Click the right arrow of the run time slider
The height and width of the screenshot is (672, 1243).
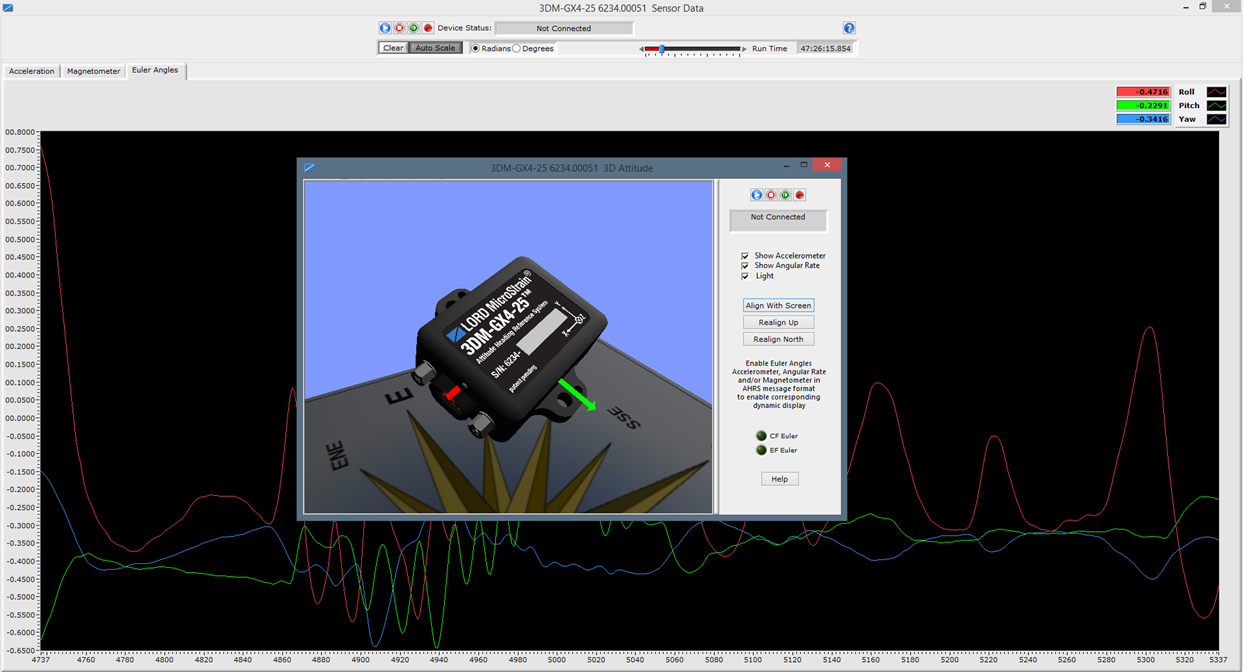point(746,48)
